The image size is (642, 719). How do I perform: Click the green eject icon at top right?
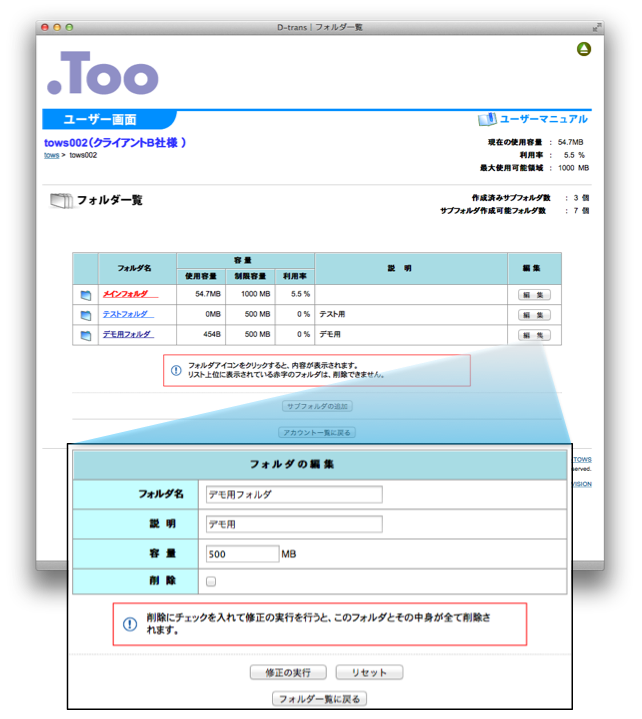[x=584, y=49]
